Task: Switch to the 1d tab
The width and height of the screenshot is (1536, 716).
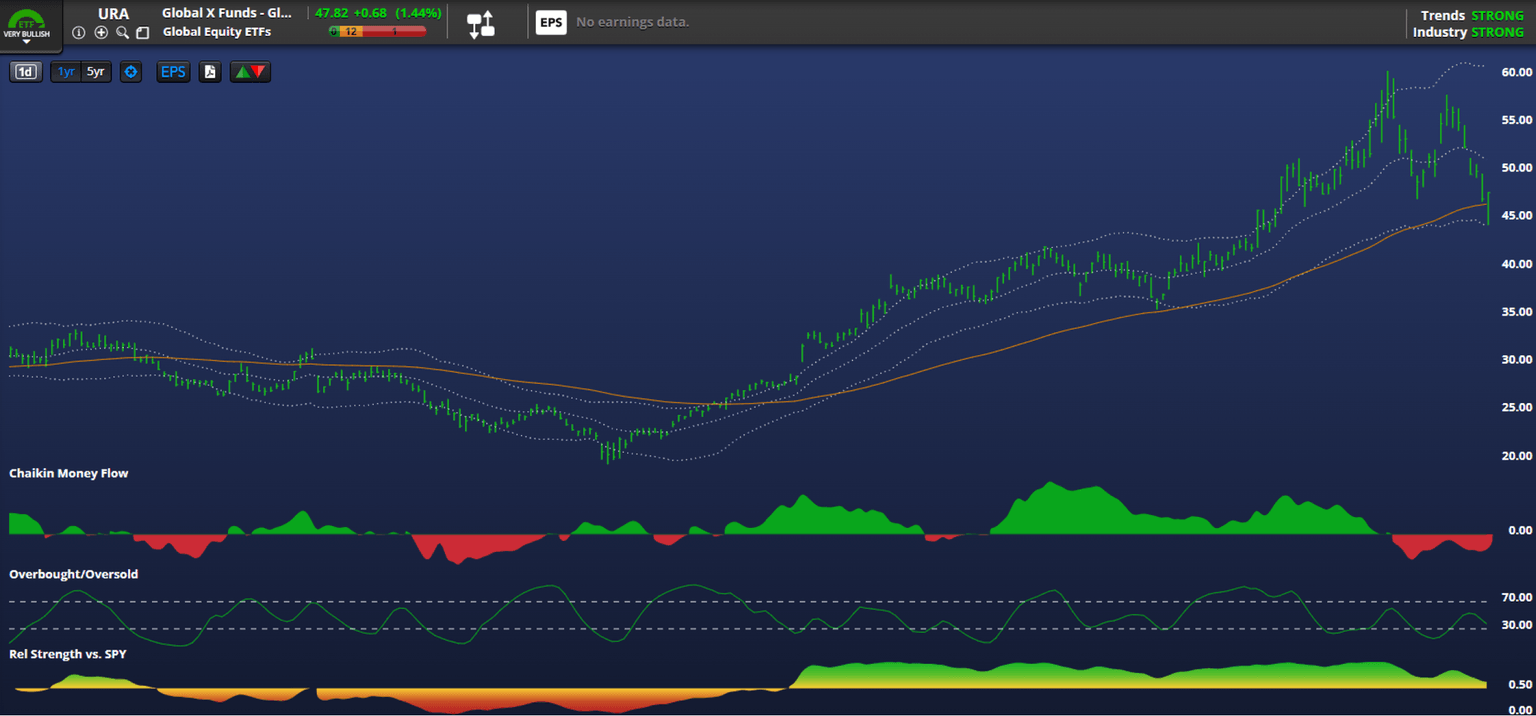Action: [25, 71]
